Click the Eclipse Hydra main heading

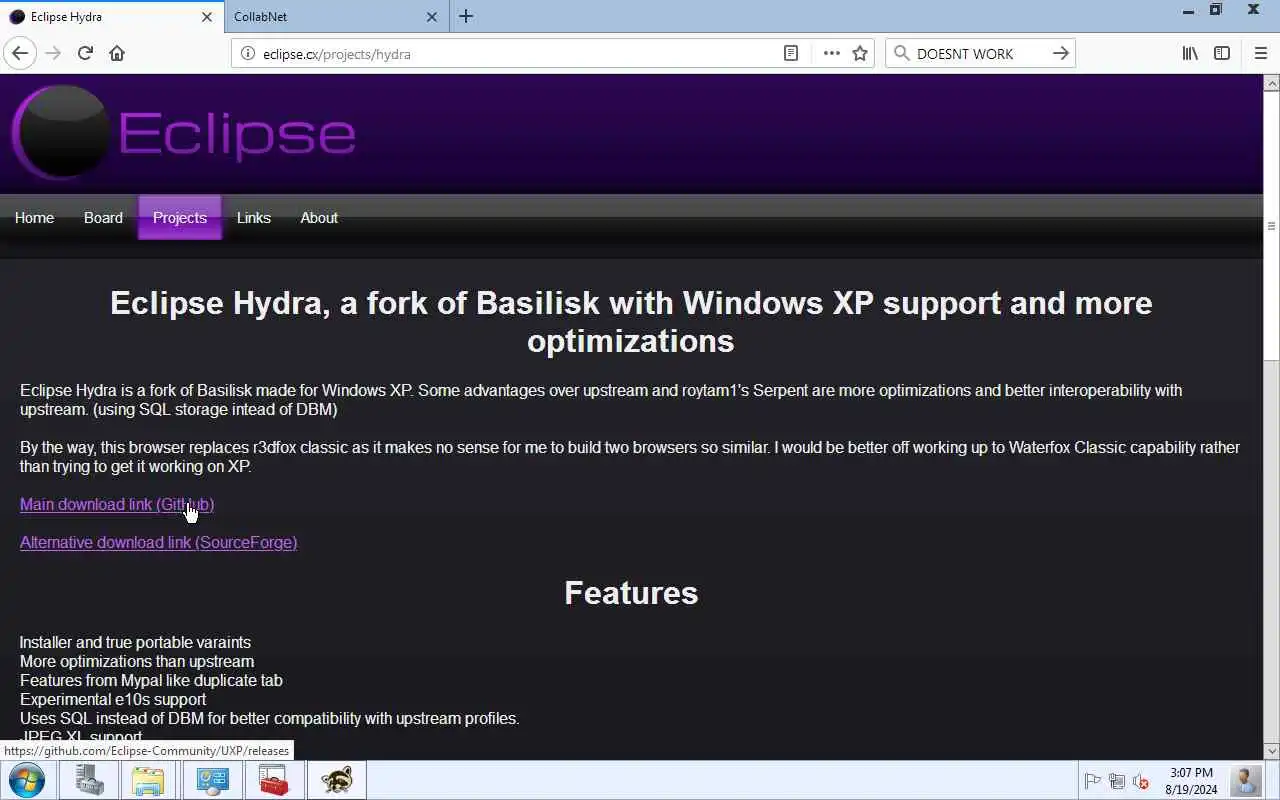[631, 322]
